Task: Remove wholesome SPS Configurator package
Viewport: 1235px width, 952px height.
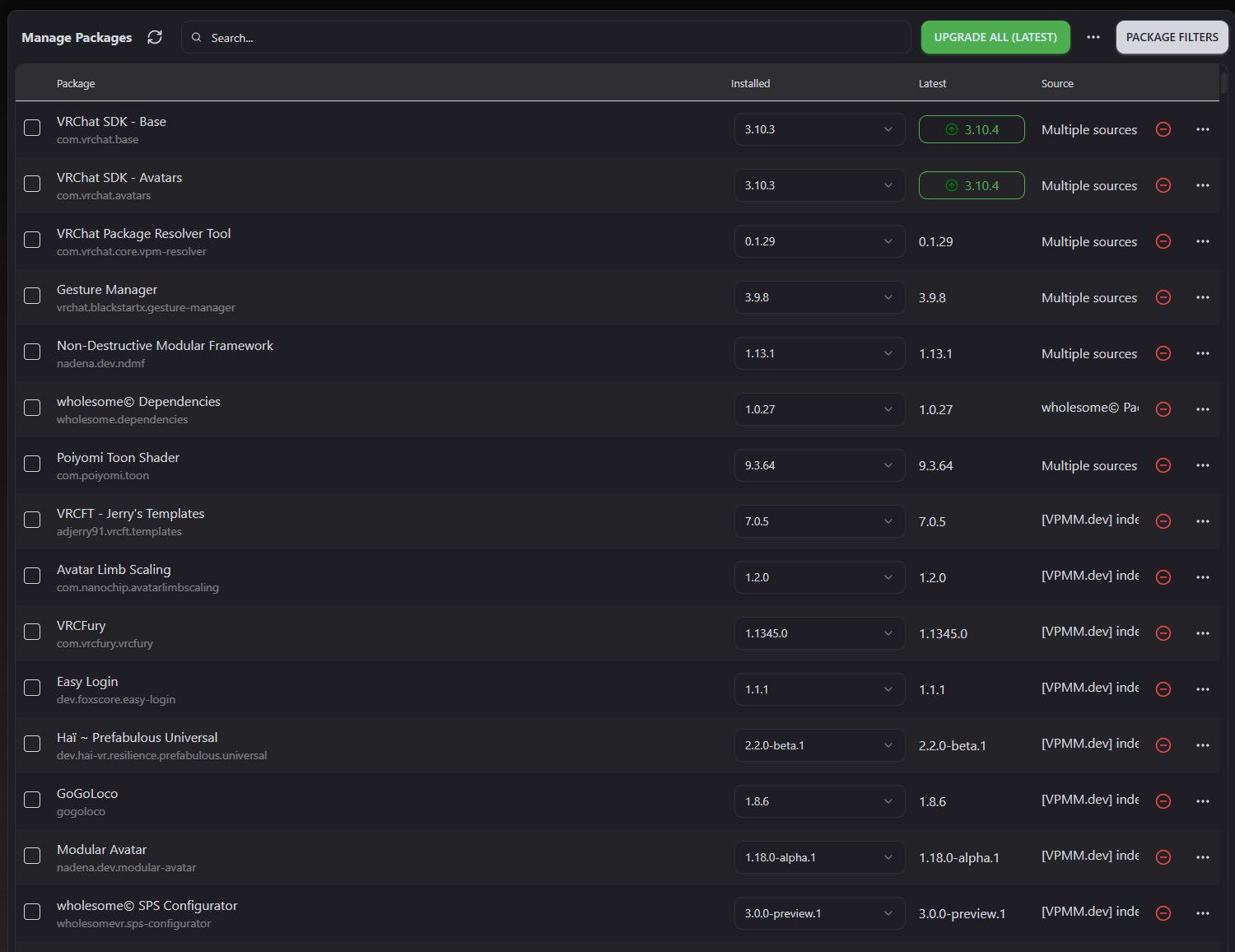Action: [x=1163, y=913]
